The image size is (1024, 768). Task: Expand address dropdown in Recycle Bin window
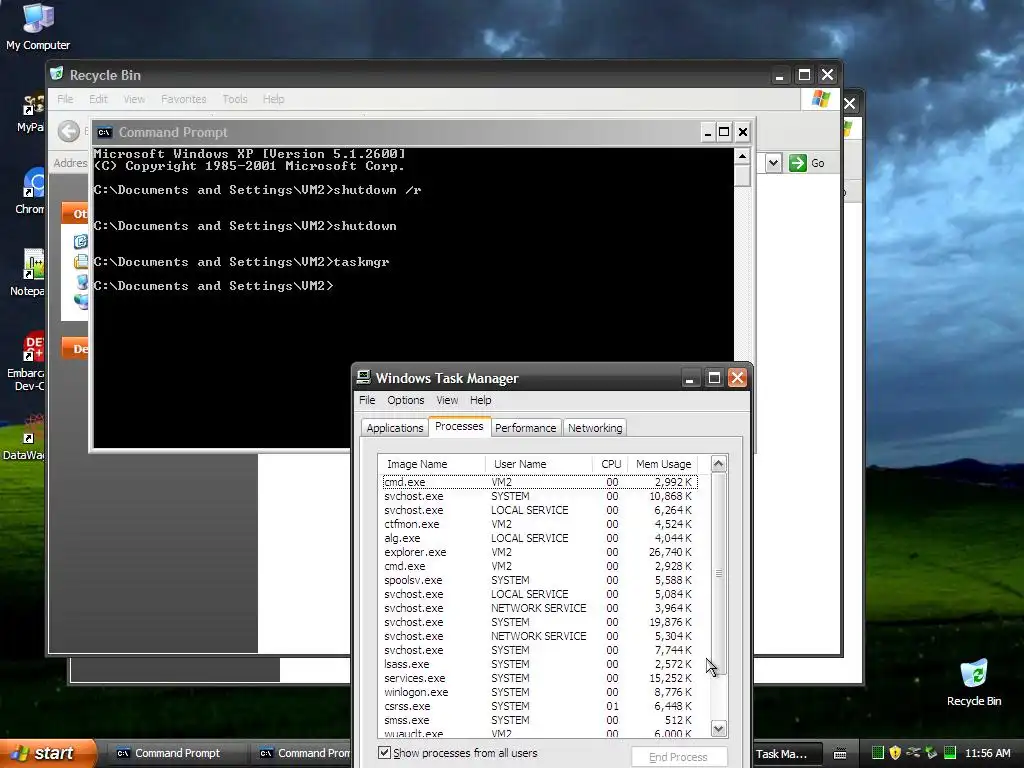(x=773, y=163)
